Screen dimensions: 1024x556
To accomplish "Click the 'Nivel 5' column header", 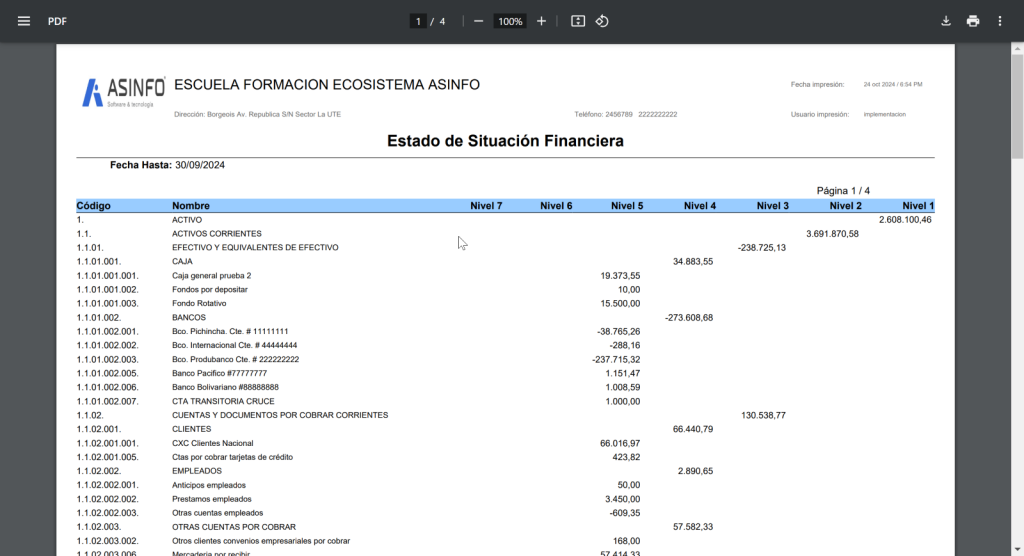I will point(627,206).
